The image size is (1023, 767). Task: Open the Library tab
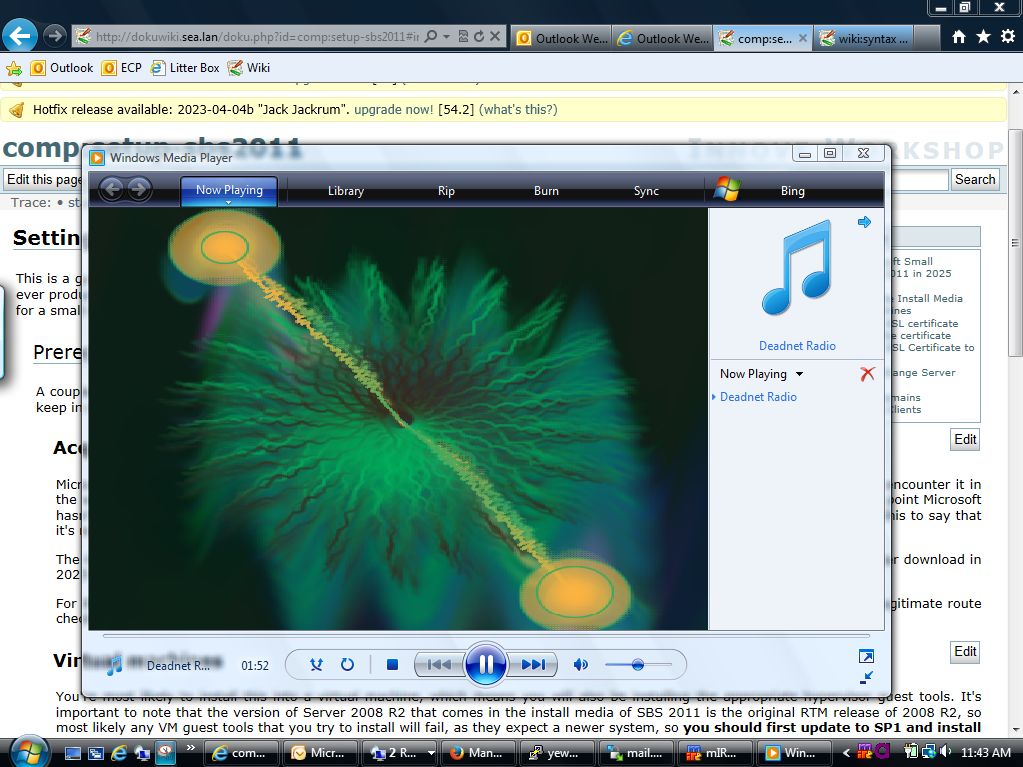tap(345, 190)
